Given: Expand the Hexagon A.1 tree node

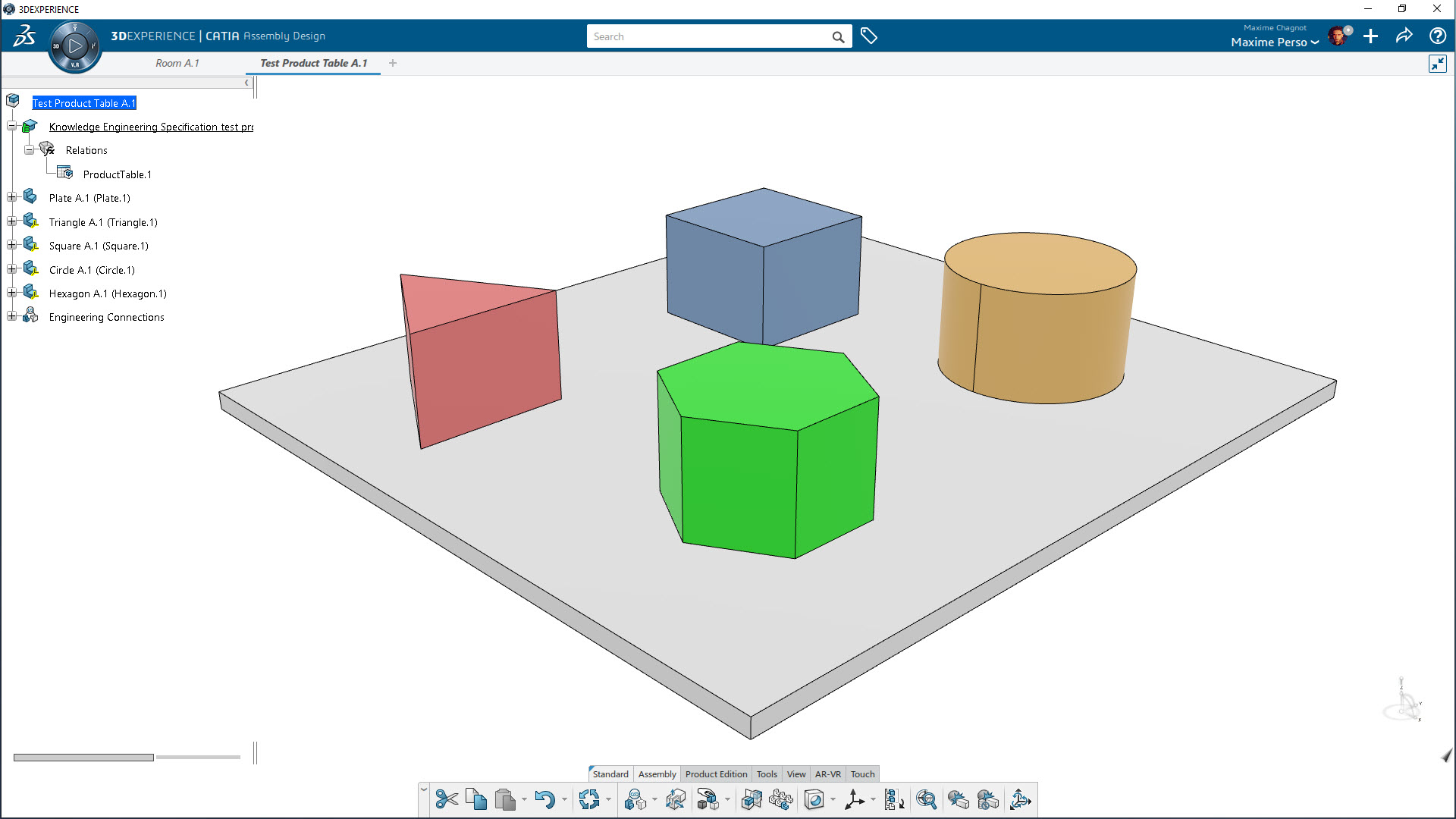Looking at the screenshot, I should pyautogui.click(x=12, y=293).
